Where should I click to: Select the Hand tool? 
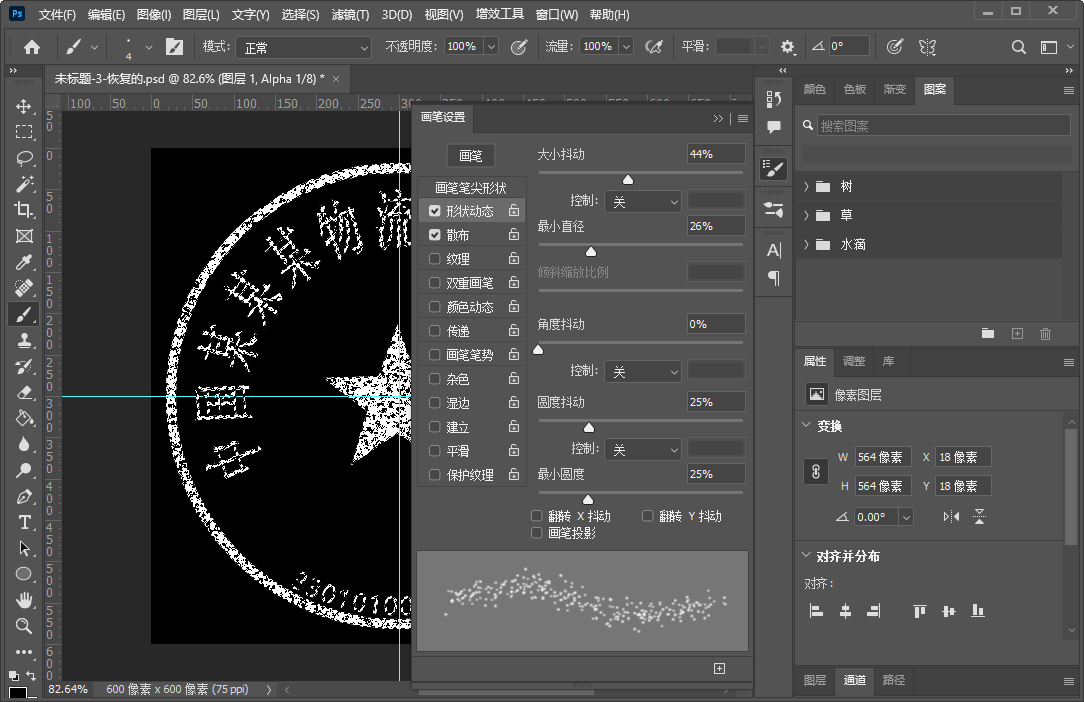24,600
